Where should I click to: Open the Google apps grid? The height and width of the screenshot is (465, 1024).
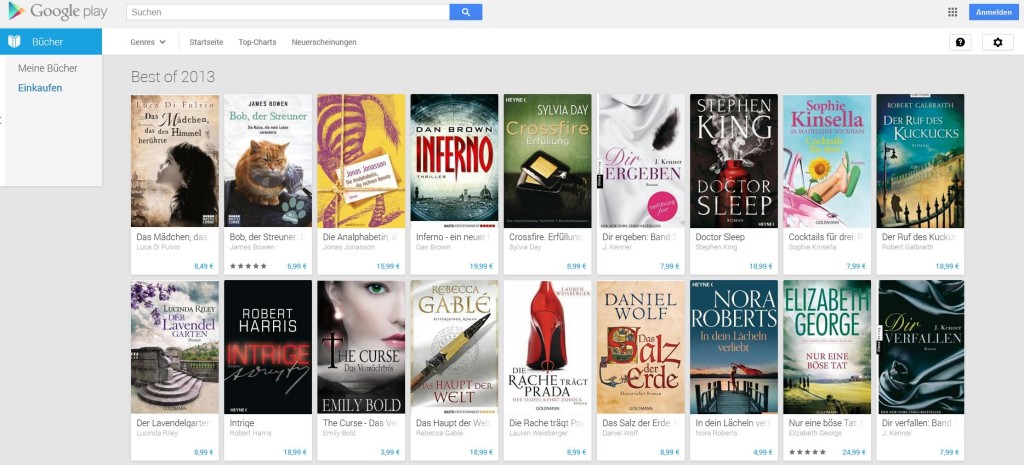coord(952,12)
